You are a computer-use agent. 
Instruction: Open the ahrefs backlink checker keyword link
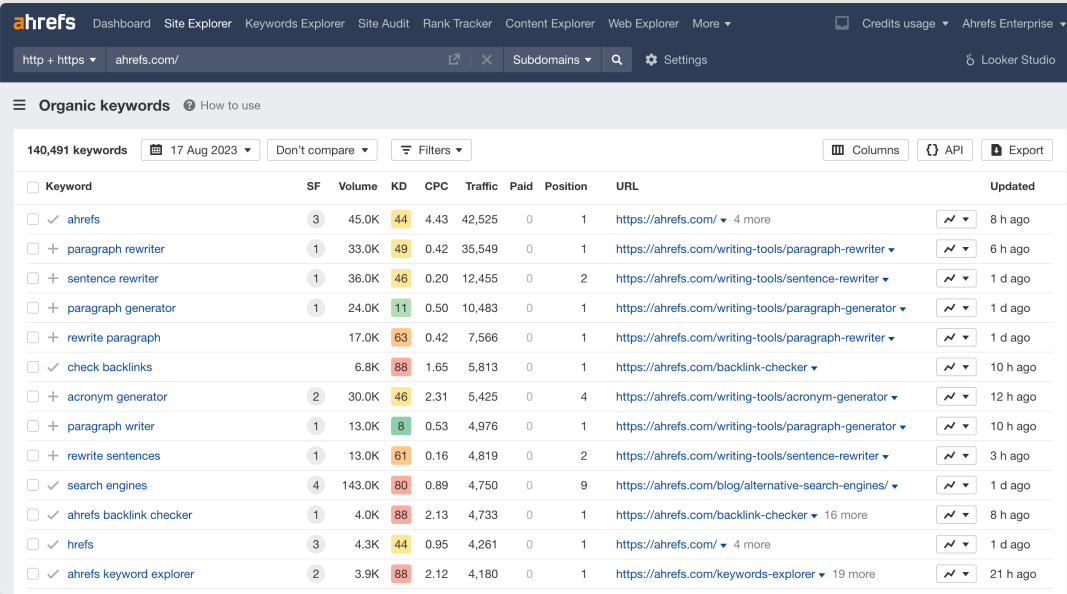(x=129, y=515)
